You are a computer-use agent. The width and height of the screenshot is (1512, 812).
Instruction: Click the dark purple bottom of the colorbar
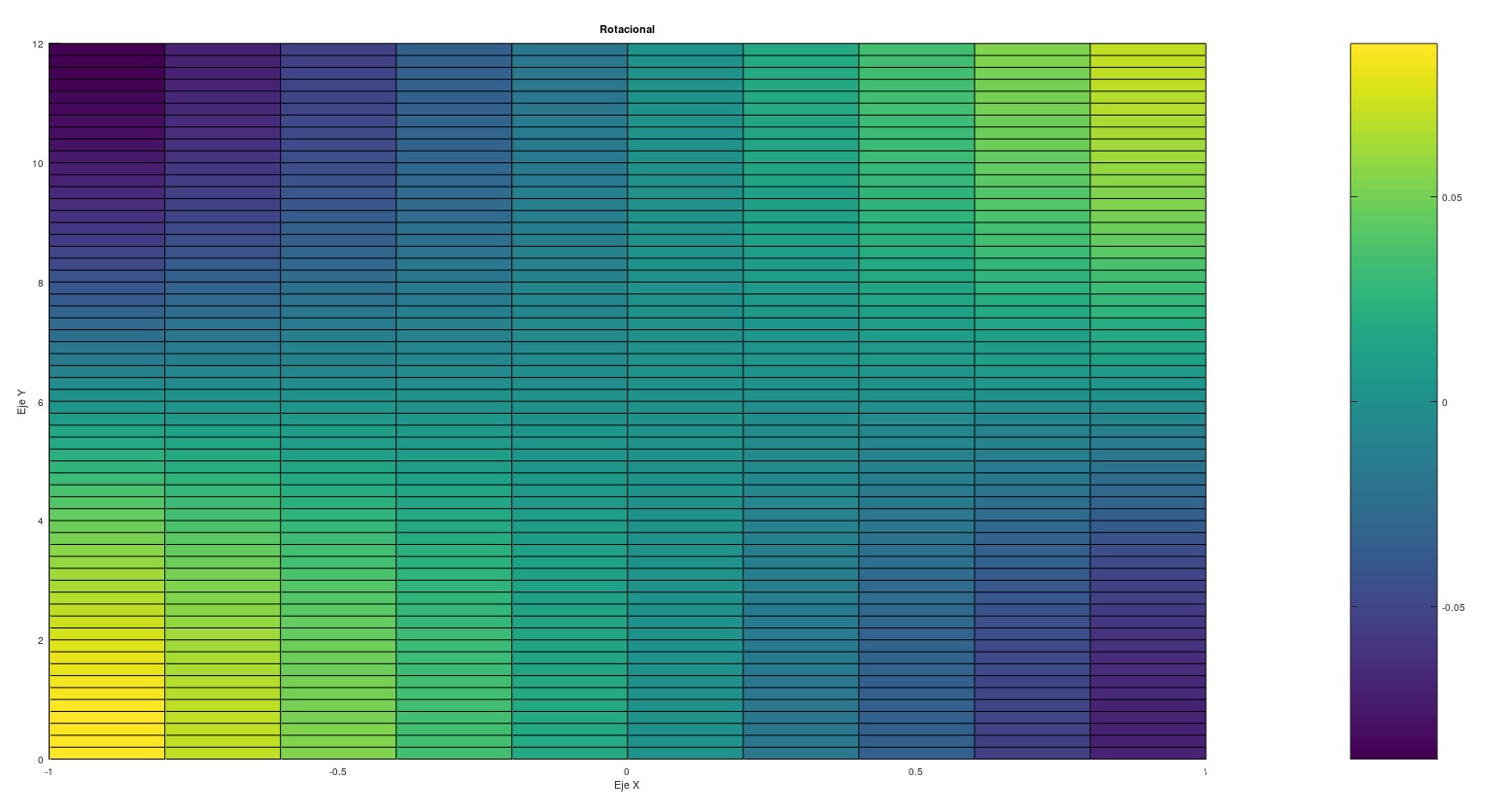click(1393, 750)
